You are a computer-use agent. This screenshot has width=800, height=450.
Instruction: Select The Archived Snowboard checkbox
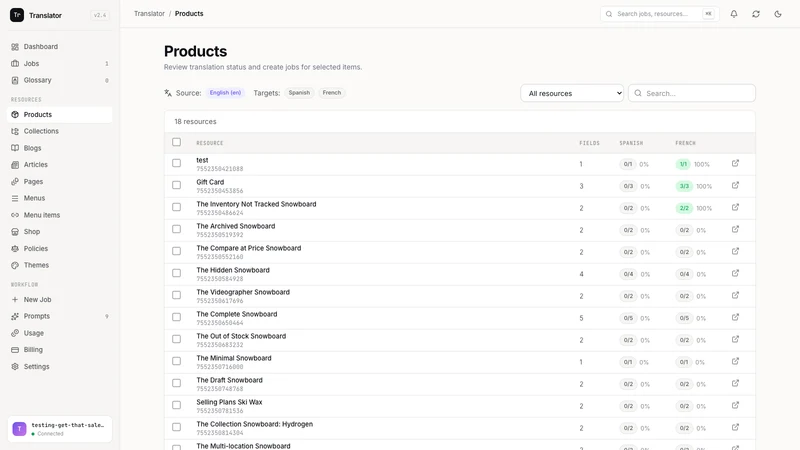pyautogui.click(x=177, y=229)
